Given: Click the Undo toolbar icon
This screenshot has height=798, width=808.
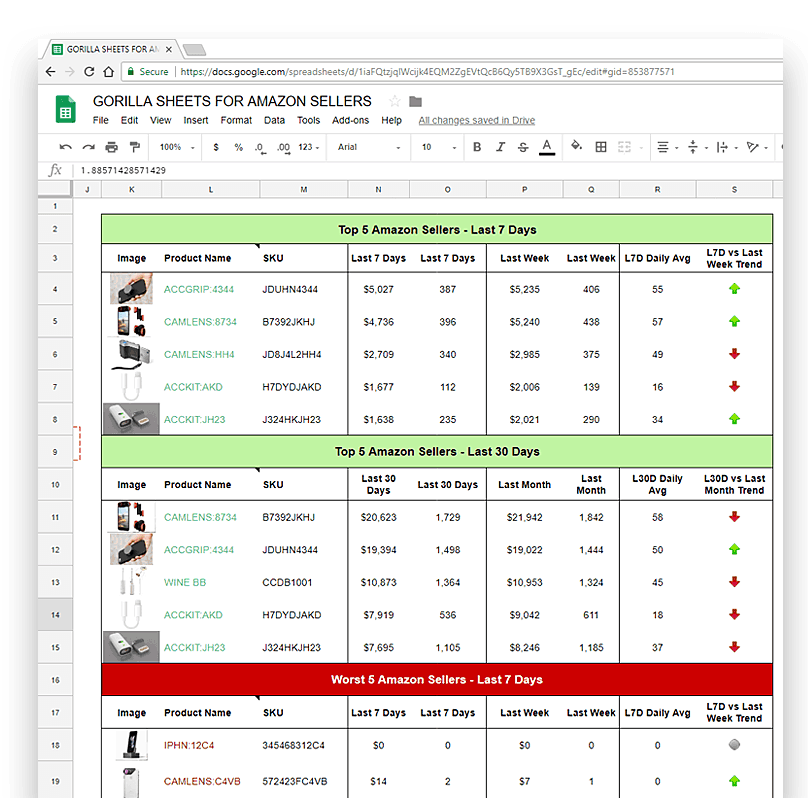Looking at the screenshot, I should [x=65, y=147].
